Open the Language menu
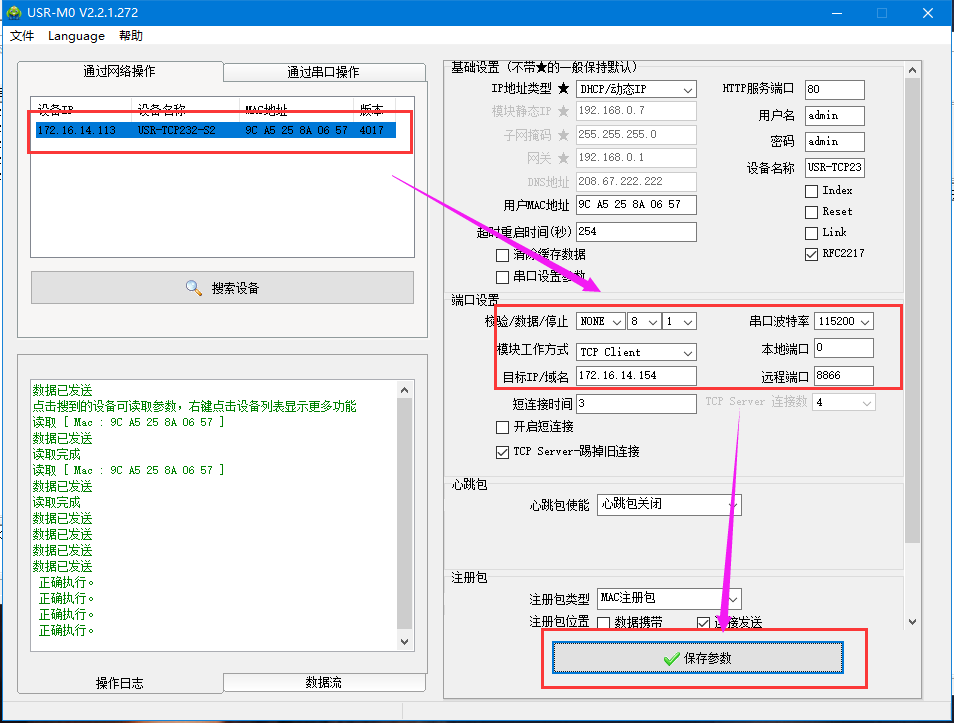954x723 pixels. click(76, 36)
